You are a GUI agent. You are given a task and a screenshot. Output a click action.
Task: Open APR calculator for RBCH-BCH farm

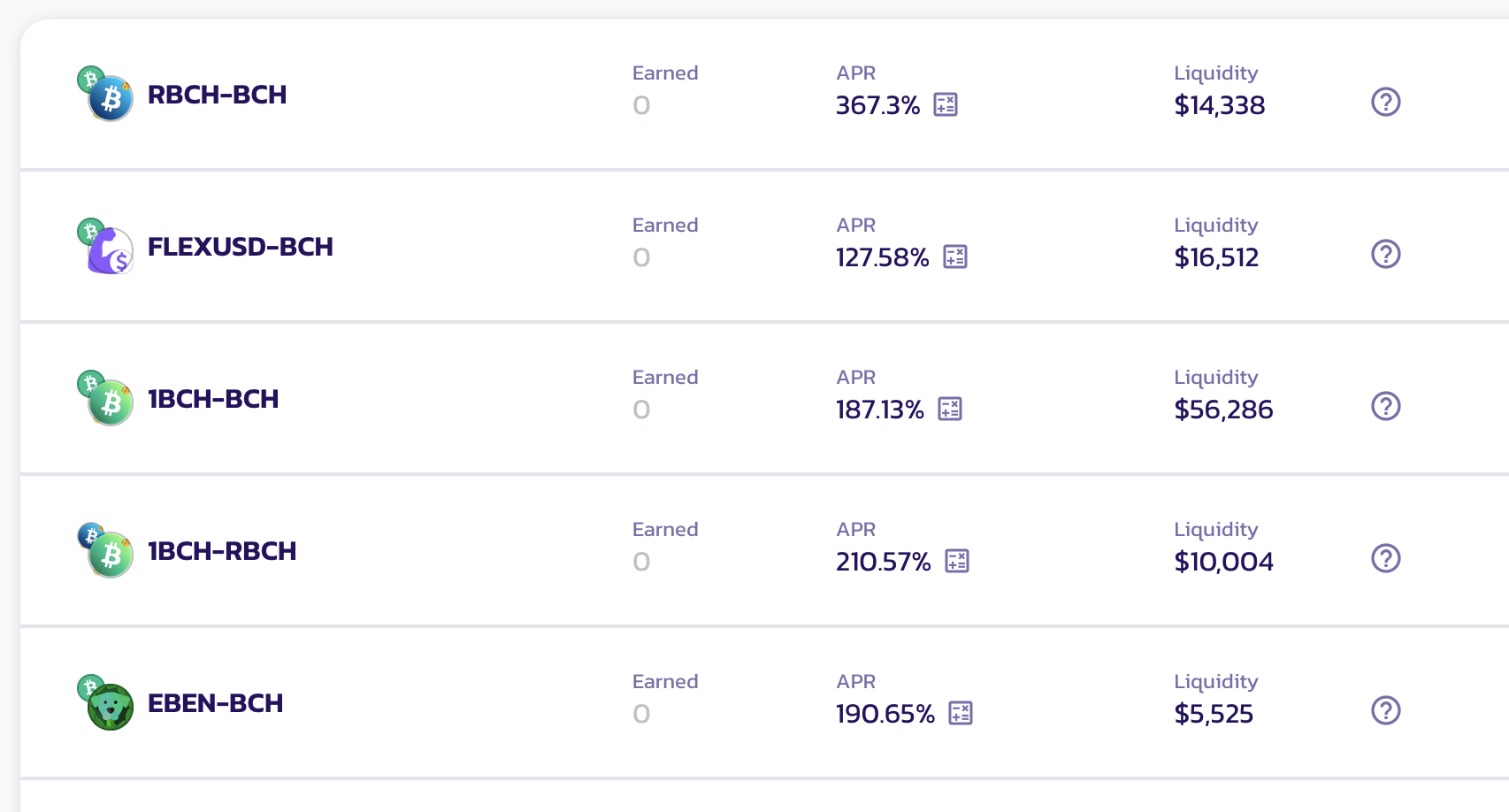tap(946, 105)
